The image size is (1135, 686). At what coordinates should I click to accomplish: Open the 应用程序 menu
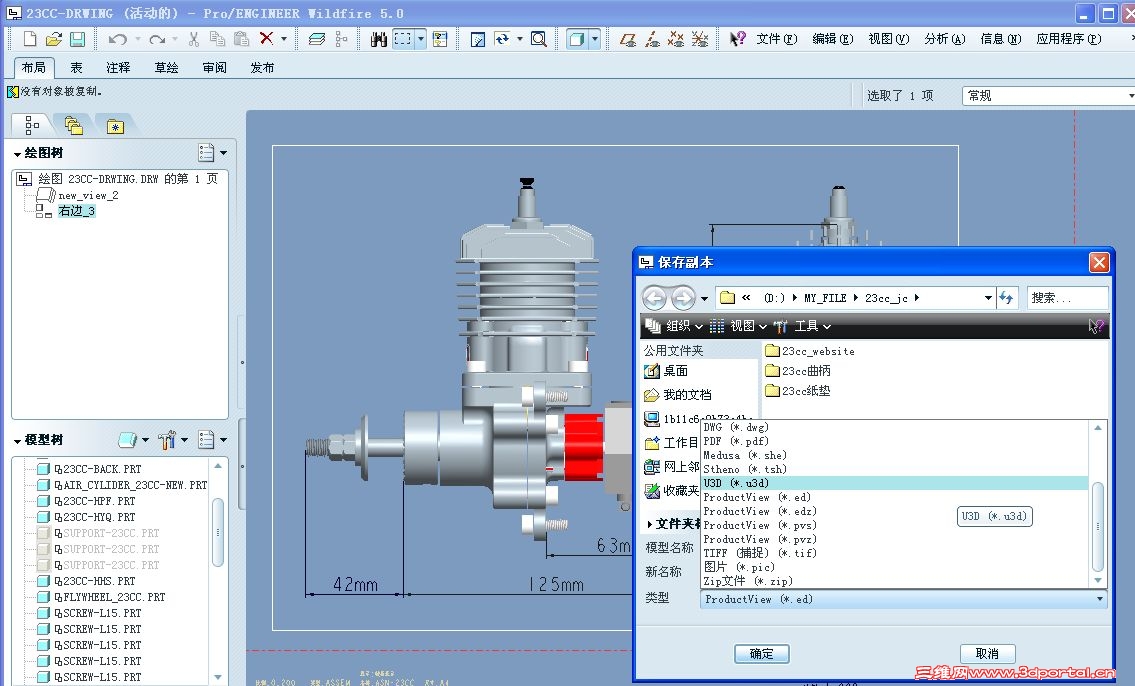tap(1068, 39)
